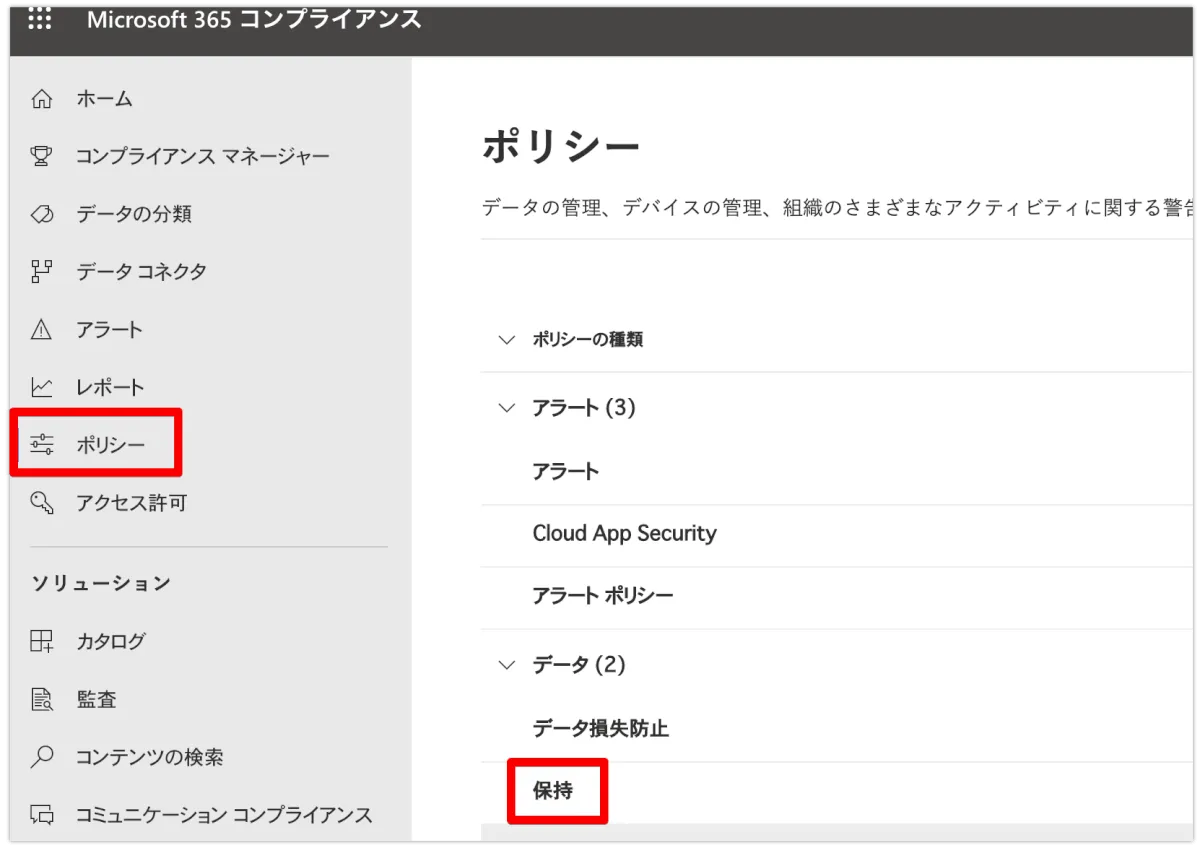
Task: Click the データの分類 tag icon
Action: (x=42, y=214)
